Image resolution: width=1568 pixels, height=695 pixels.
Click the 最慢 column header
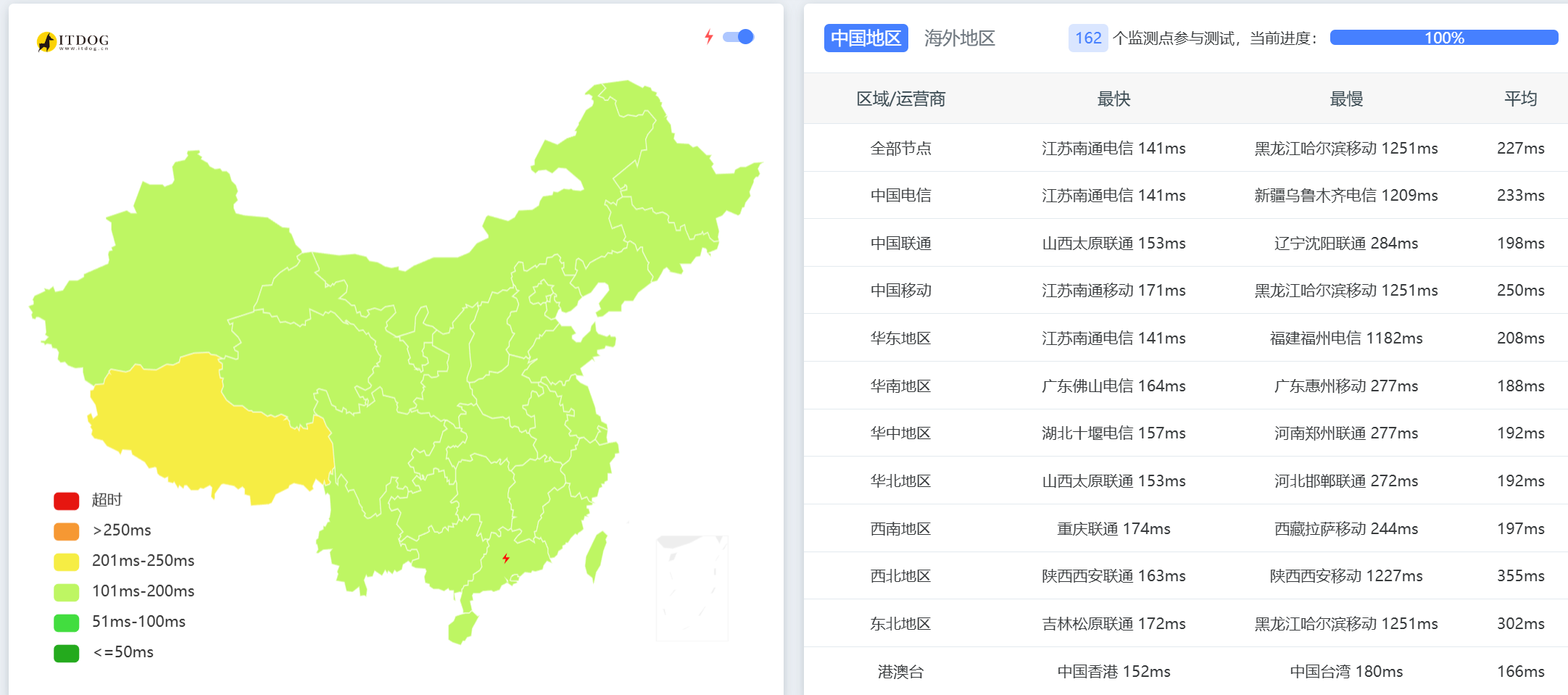click(x=1345, y=99)
